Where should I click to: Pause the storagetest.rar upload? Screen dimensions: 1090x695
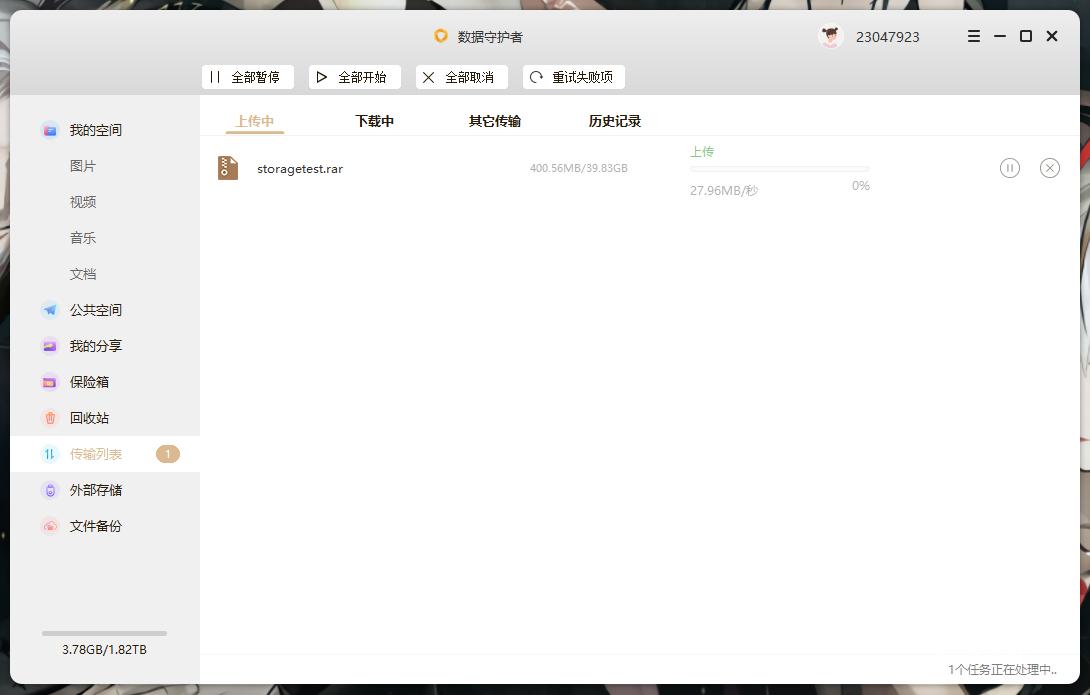click(x=1009, y=168)
